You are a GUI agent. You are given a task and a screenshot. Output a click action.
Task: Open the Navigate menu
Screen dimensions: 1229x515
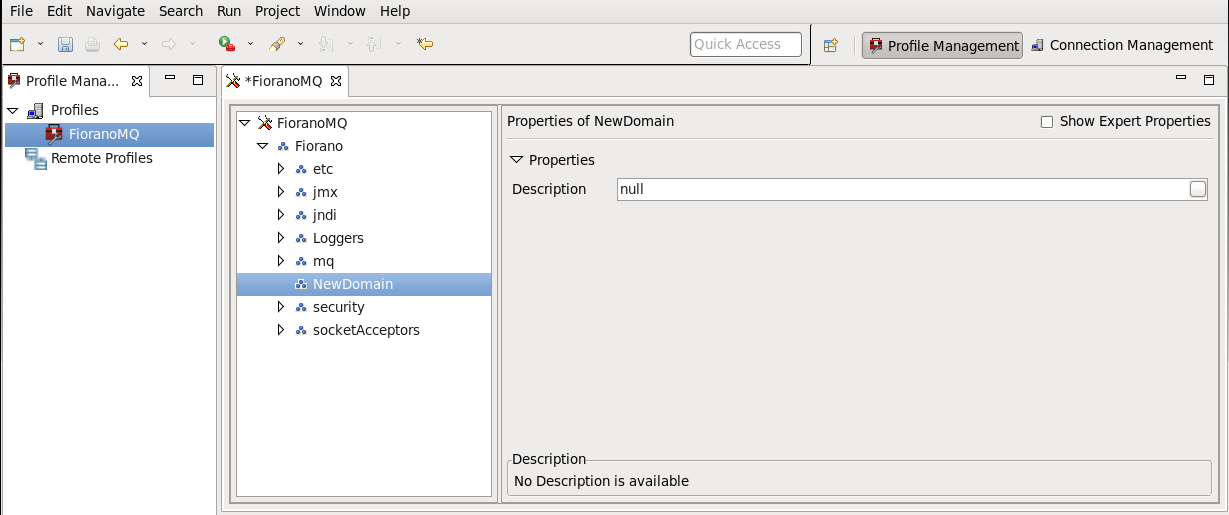[115, 11]
